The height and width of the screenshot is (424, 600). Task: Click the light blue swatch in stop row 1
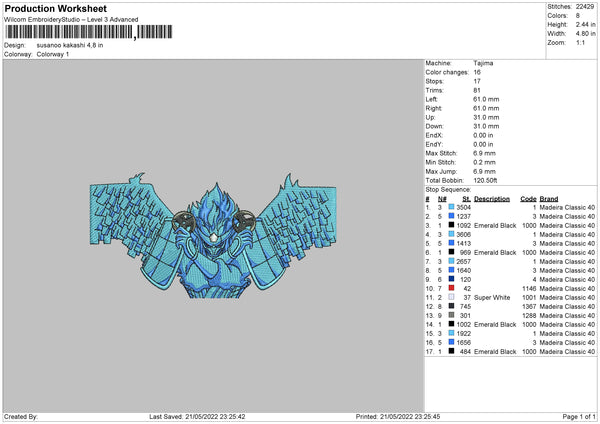[452, 207]
